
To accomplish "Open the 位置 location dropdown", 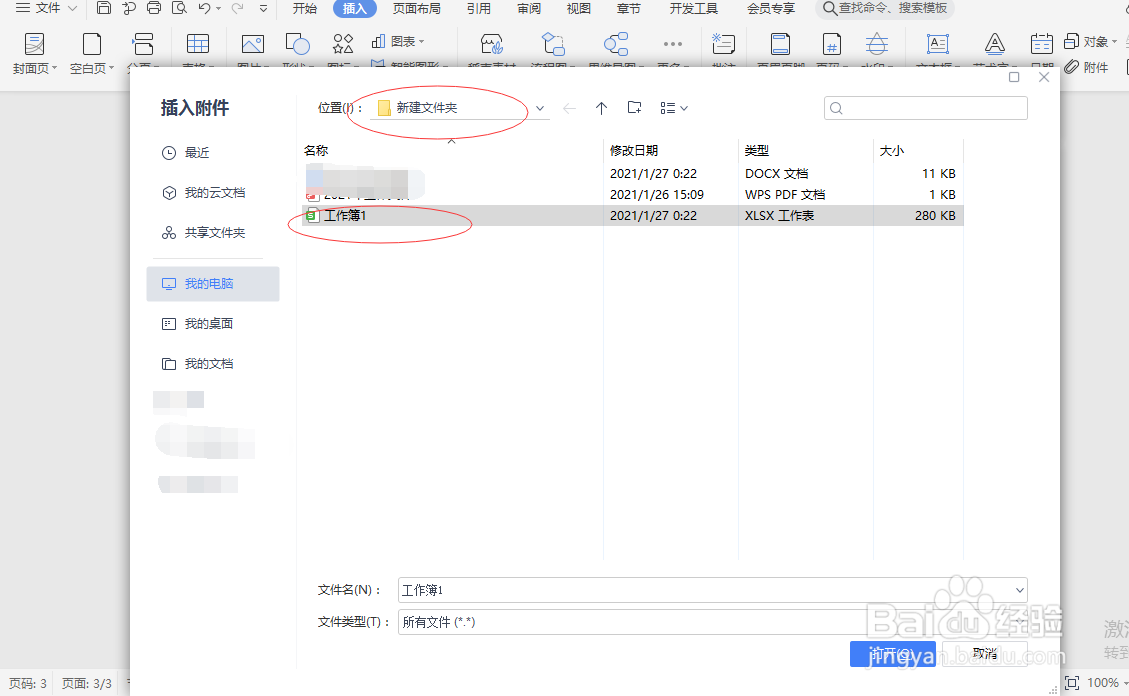I will click(539, 107).
